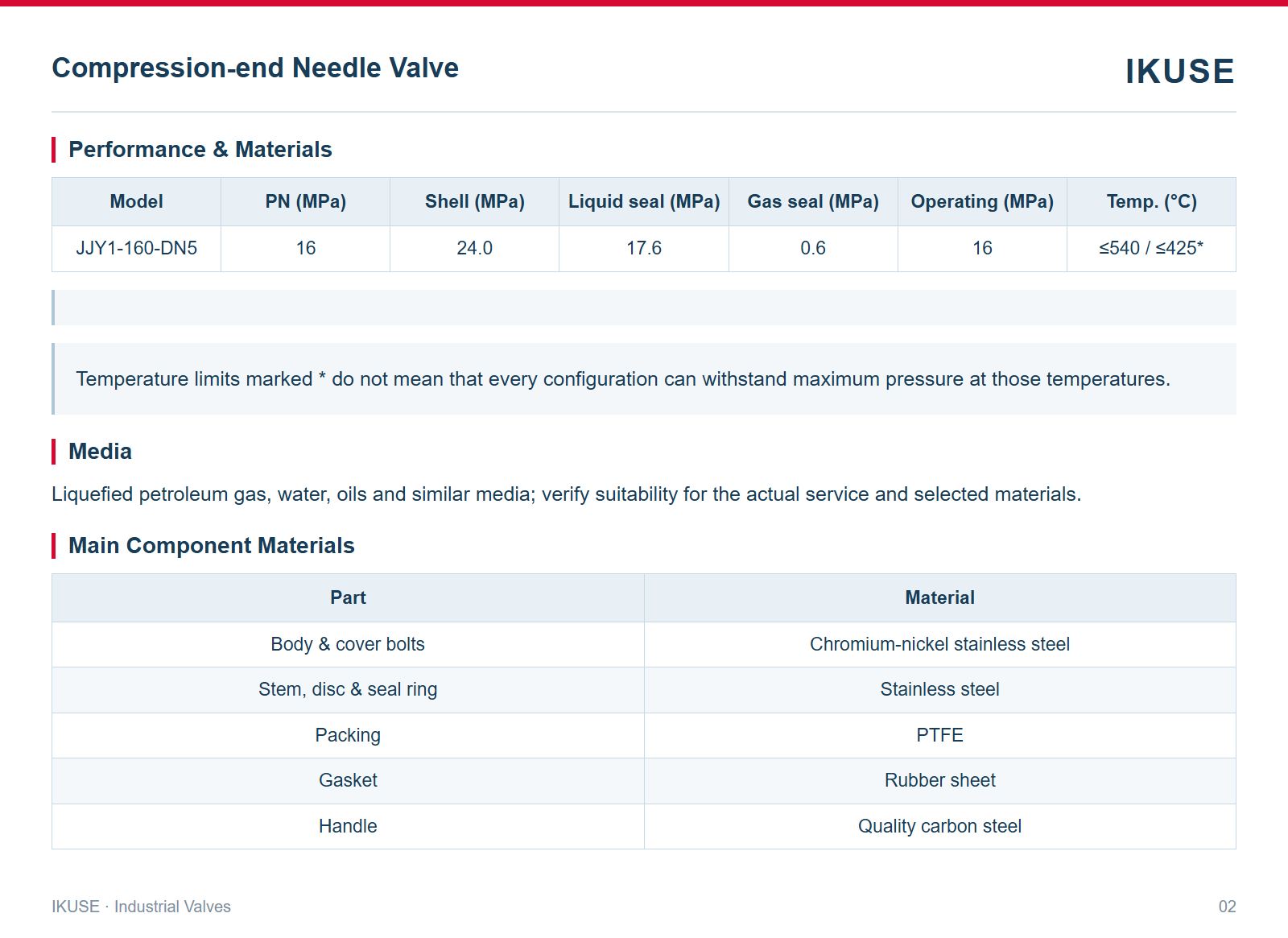Click the 'Liquefied petroleum gas' media paragraph

coord(566,494)
